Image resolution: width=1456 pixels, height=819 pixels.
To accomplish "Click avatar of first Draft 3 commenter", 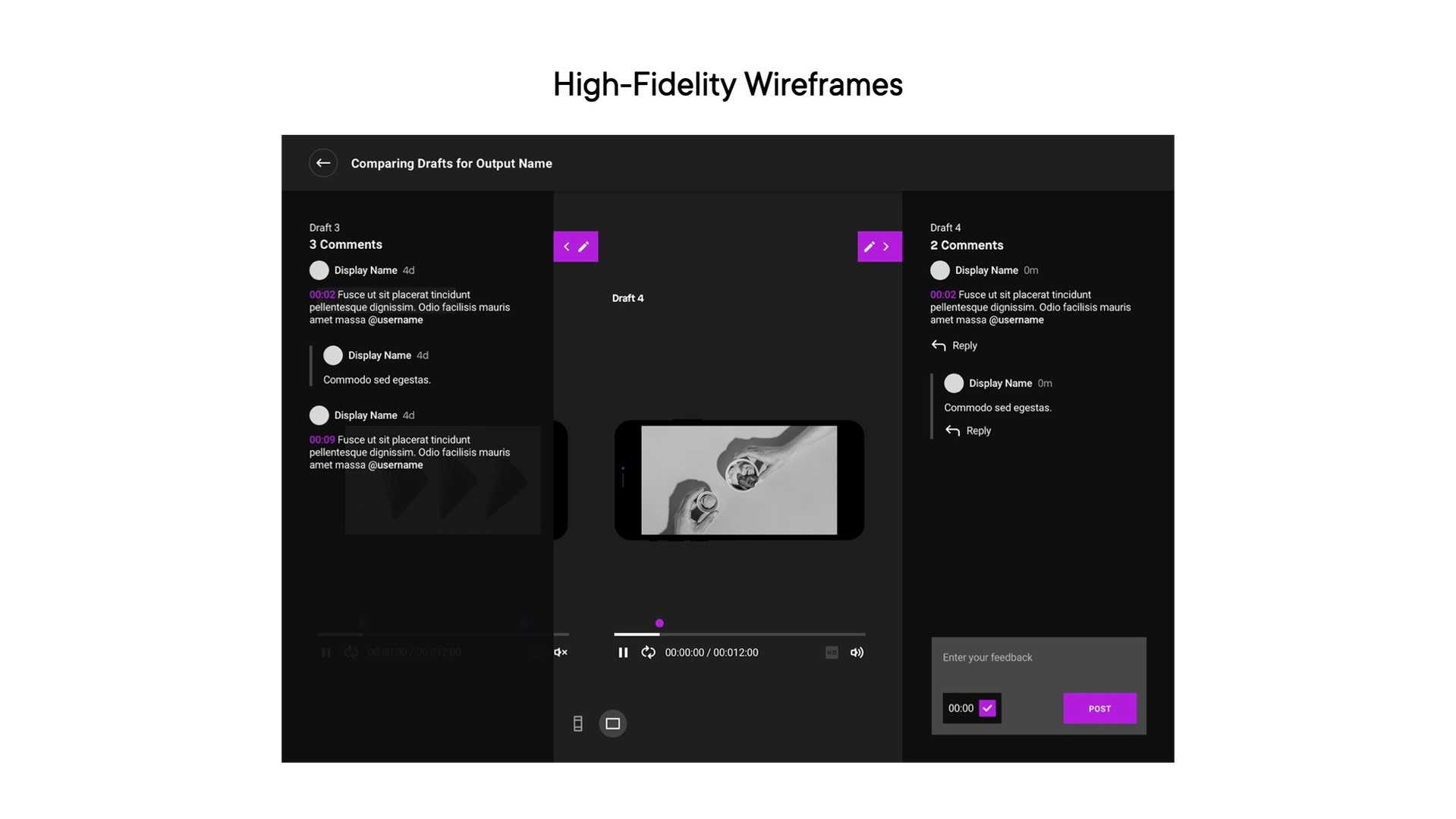I will click(319, 271).
